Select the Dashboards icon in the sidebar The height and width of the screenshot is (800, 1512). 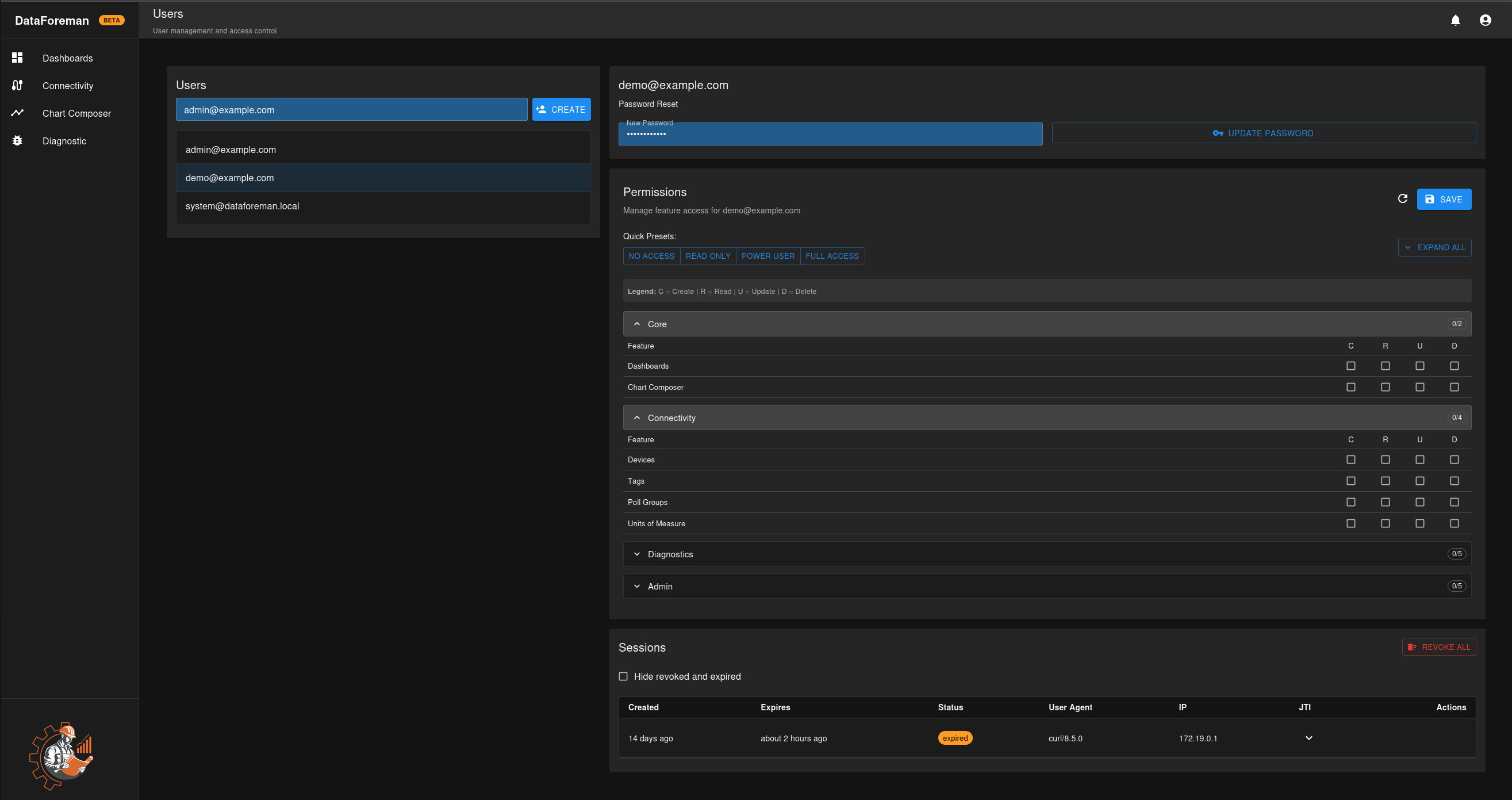pos(17,58)
